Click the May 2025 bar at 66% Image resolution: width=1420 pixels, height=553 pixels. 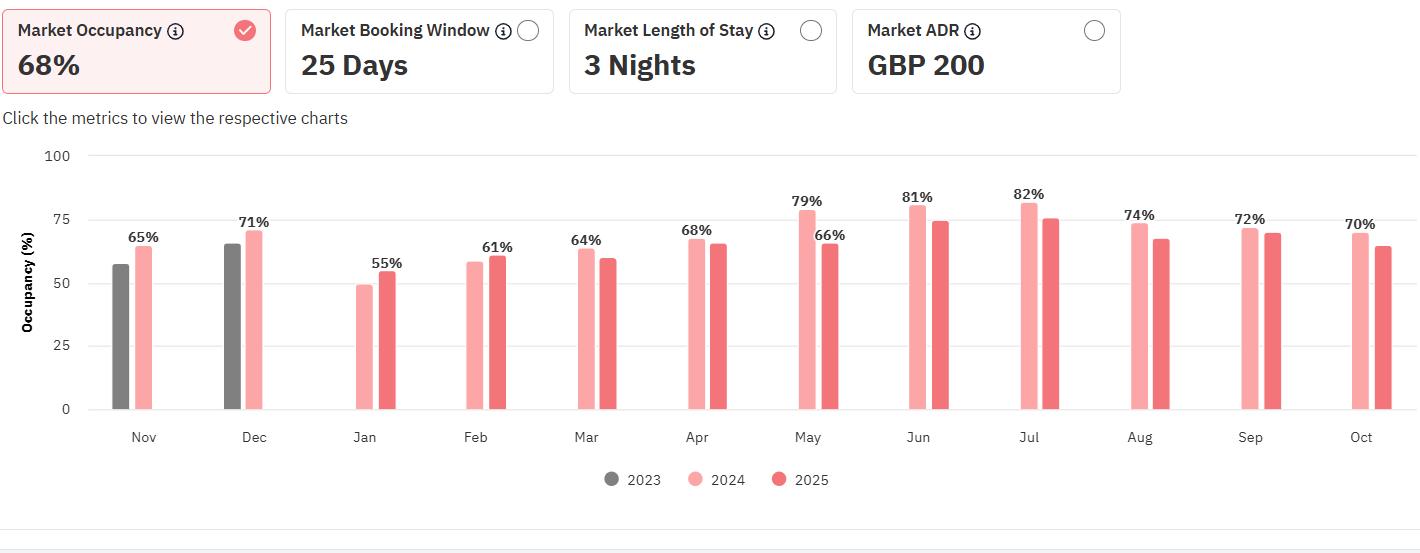point(830,327)
